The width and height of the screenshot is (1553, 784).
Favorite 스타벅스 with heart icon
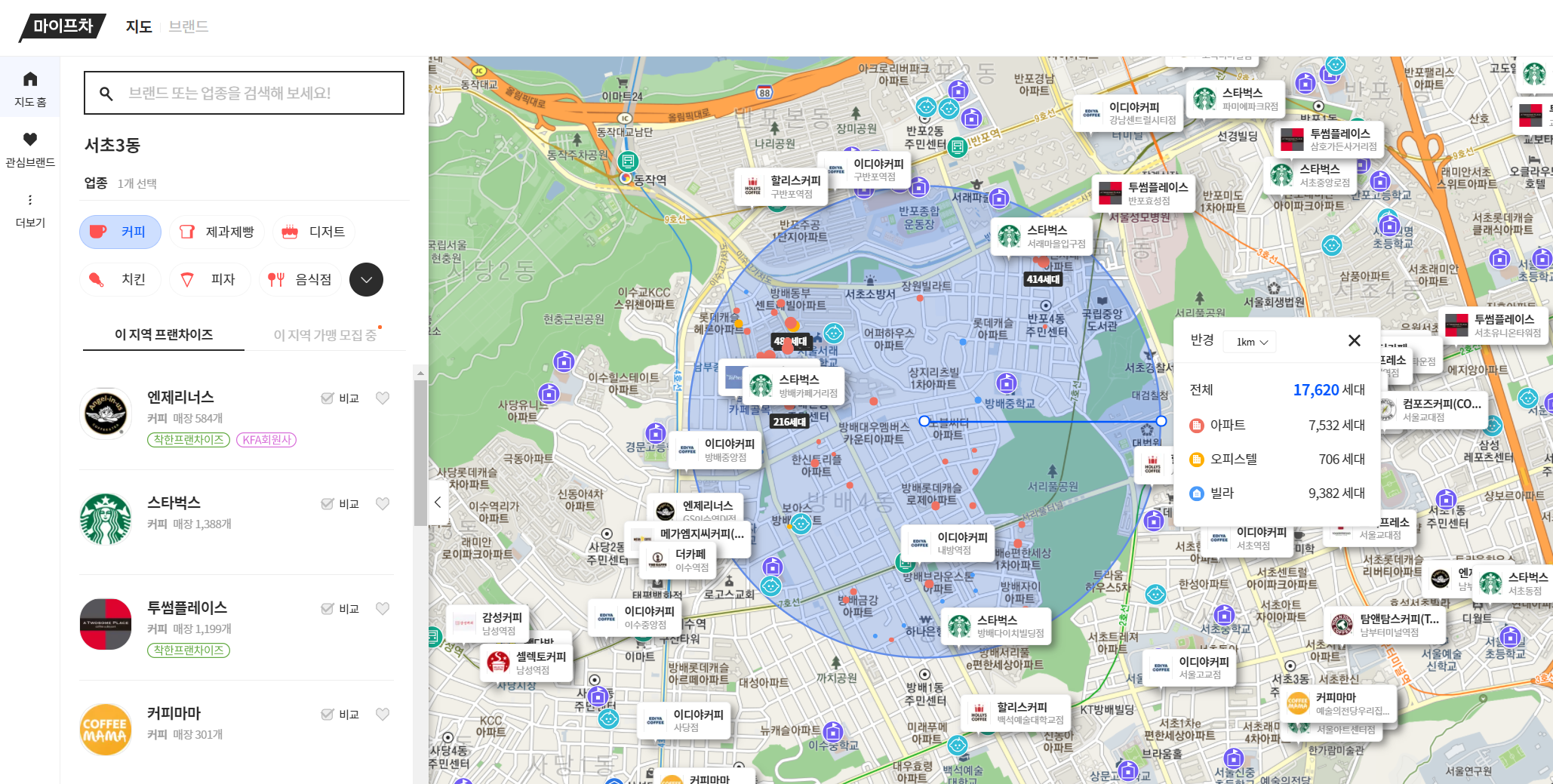coord(383,504)
